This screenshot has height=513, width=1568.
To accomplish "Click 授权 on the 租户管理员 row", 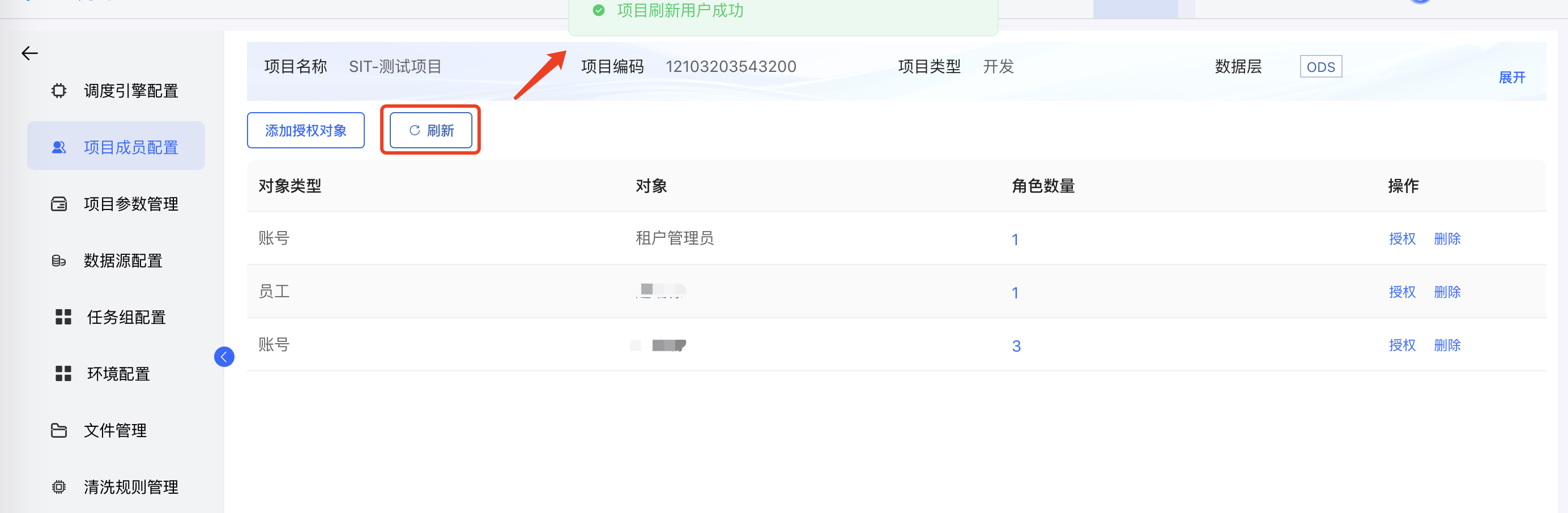I will 1402,238.
